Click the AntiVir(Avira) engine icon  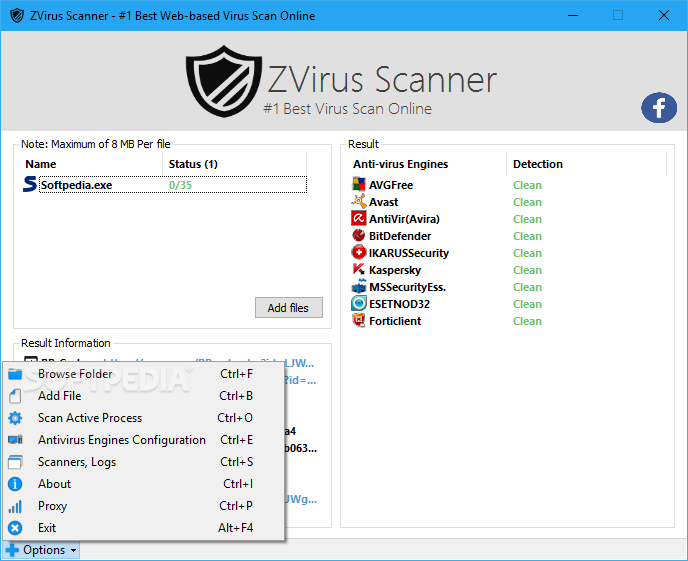point(358,218)
